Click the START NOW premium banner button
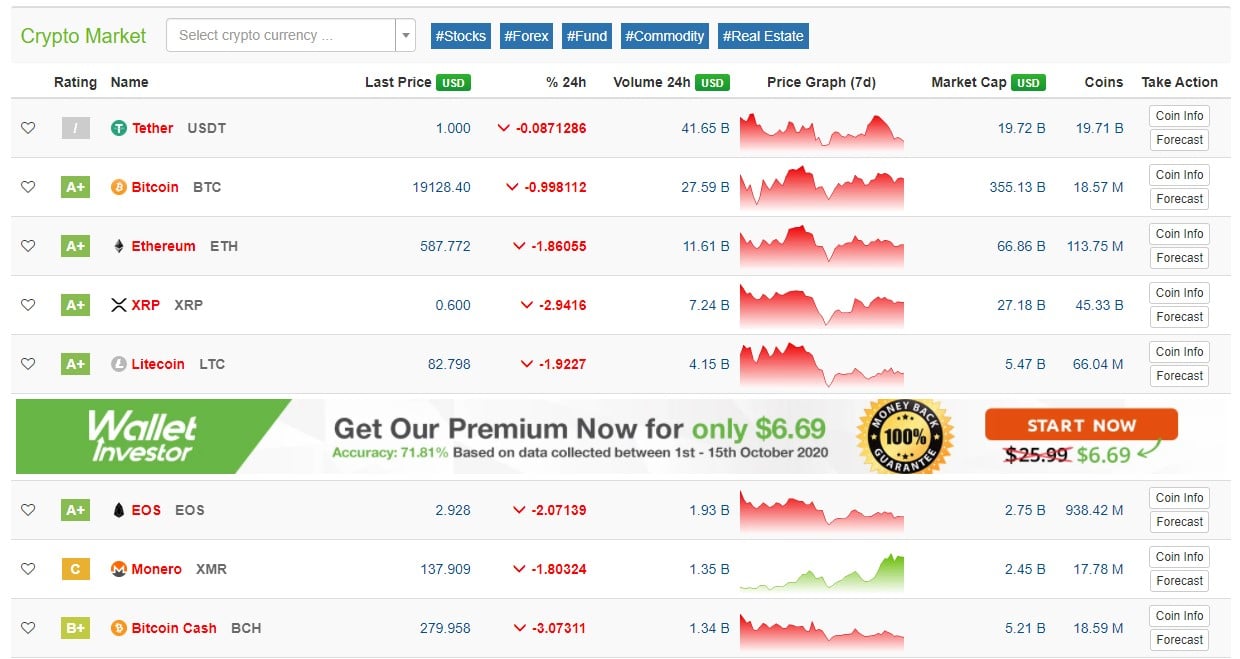Image resolution: width=1240 pixels, height=659 pixels. click(1081, 425)
